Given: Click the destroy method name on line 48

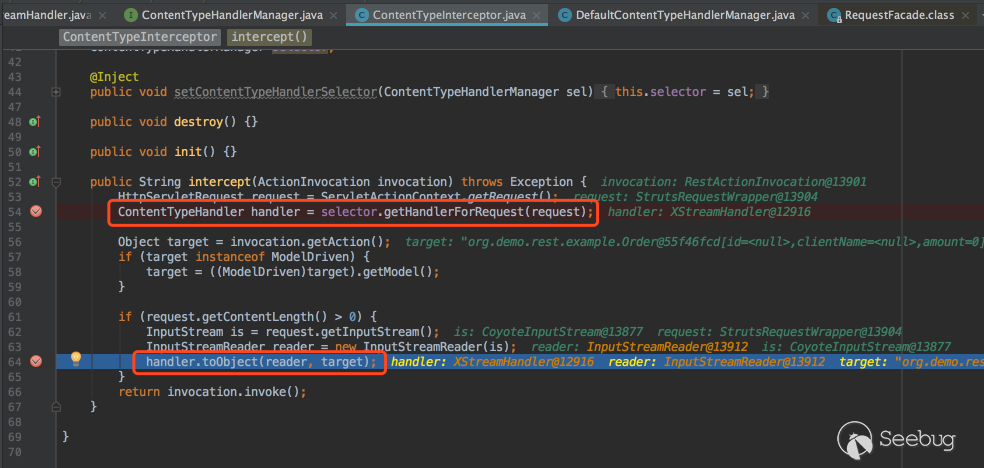Looking at the screenshot, I should click(198, 122).
